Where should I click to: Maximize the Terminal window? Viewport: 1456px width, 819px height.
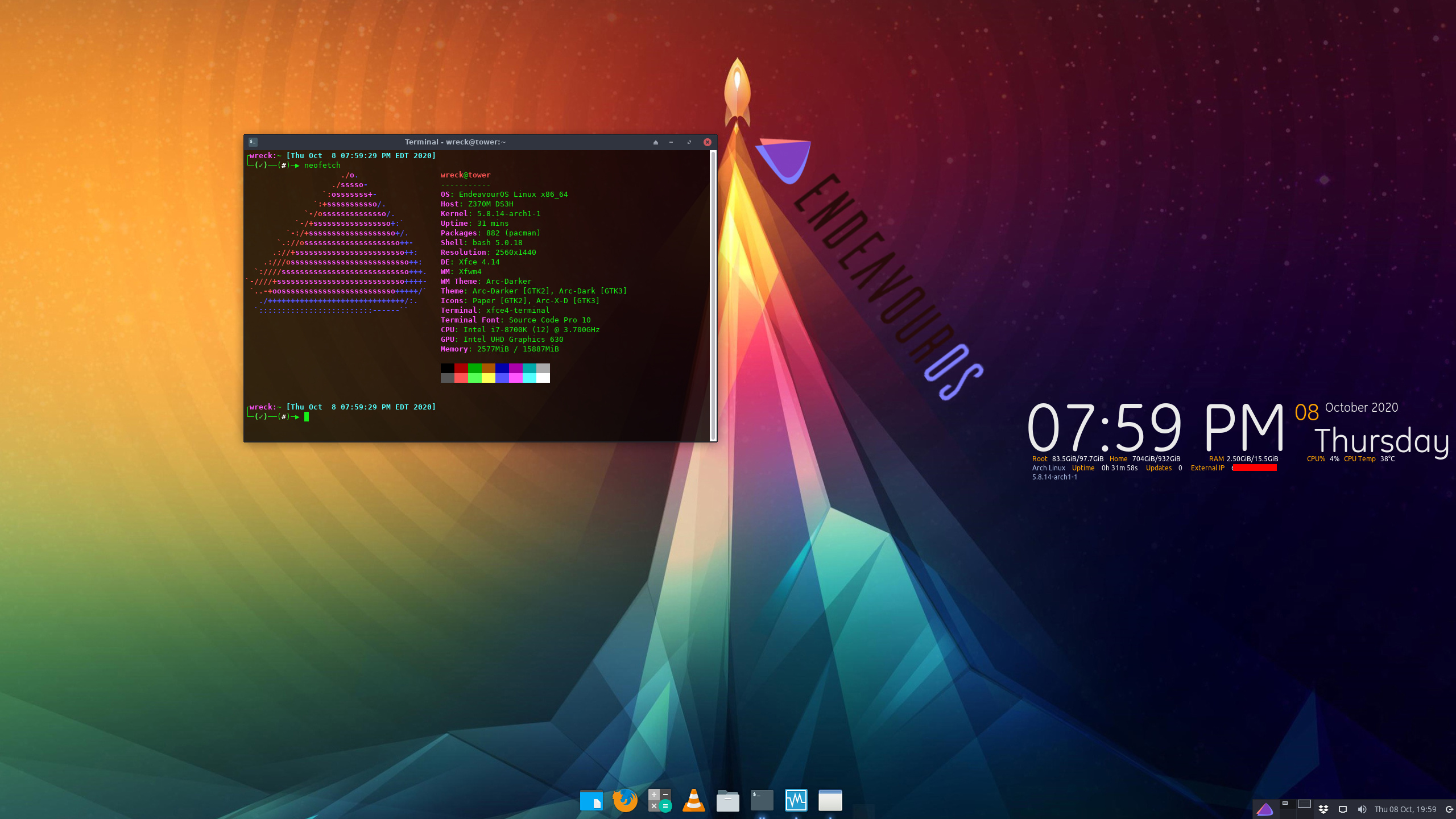pyautogui.click(x=689, y=142)
